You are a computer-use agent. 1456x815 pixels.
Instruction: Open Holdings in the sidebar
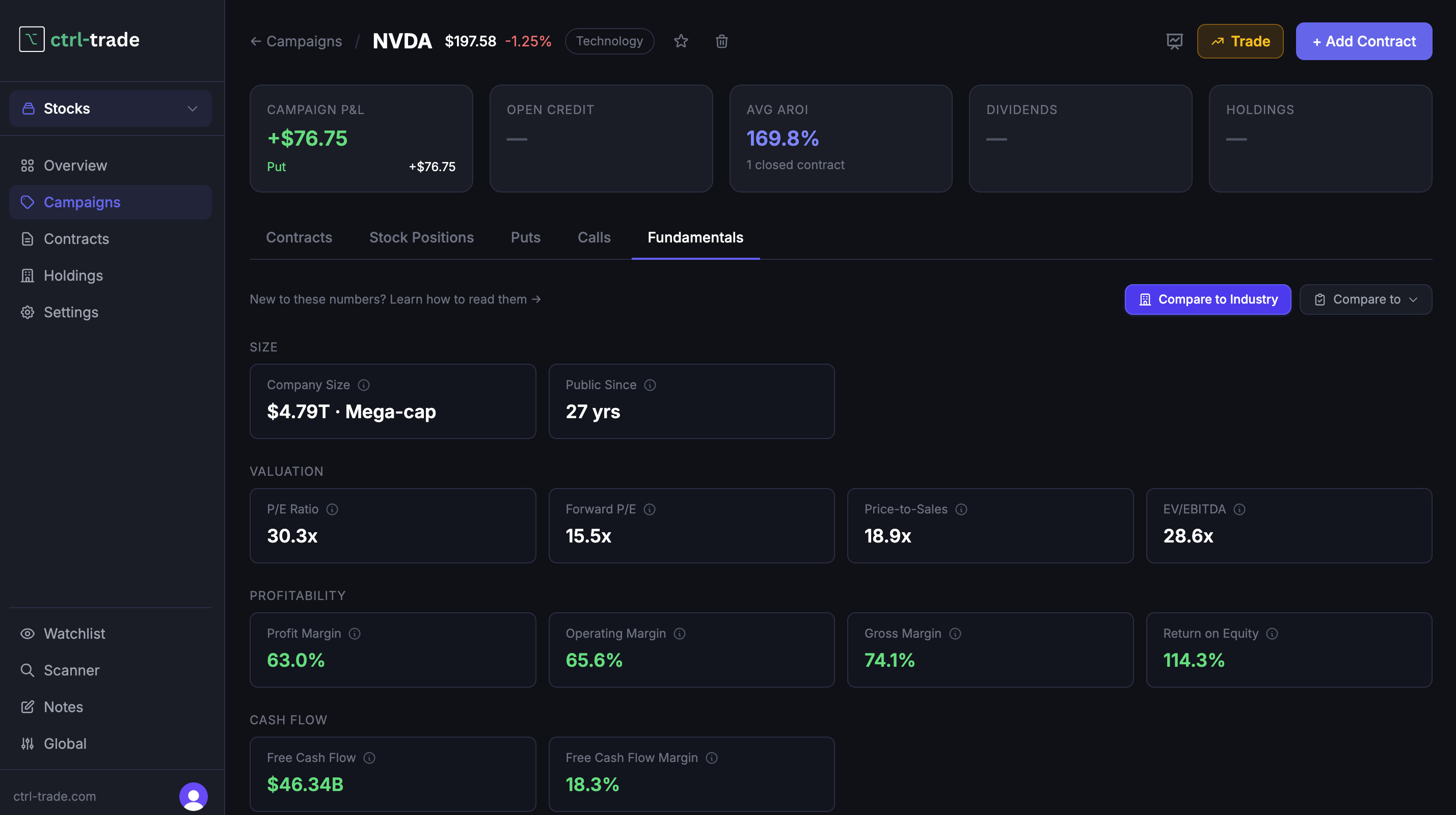tap(110, 276)
